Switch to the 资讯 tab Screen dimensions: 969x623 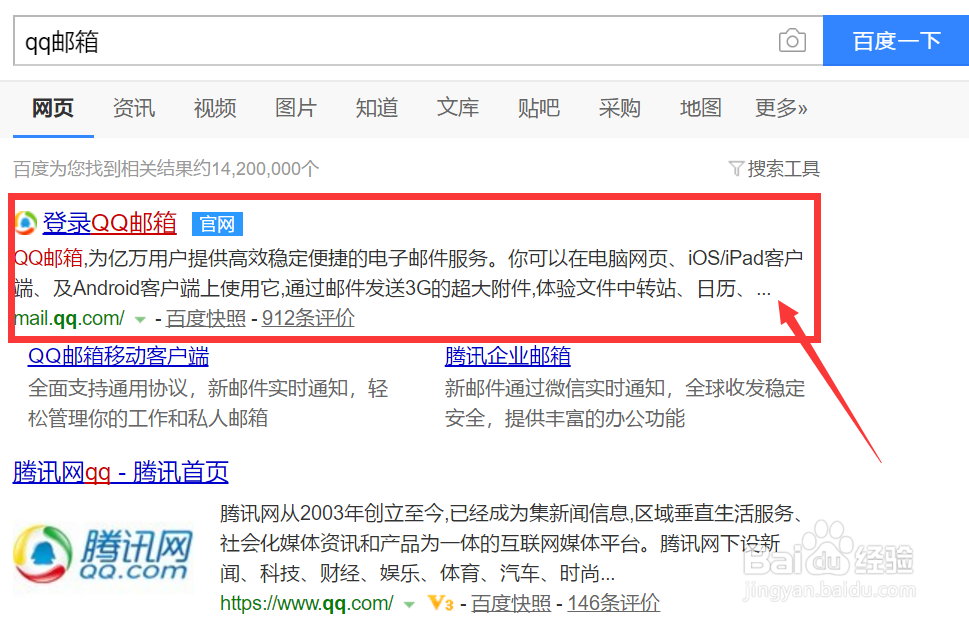point(134,108)
